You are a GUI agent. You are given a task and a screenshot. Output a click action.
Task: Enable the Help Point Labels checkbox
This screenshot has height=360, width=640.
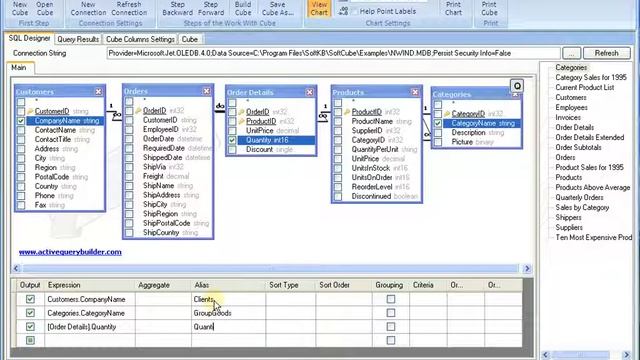[x=354, y=11]
